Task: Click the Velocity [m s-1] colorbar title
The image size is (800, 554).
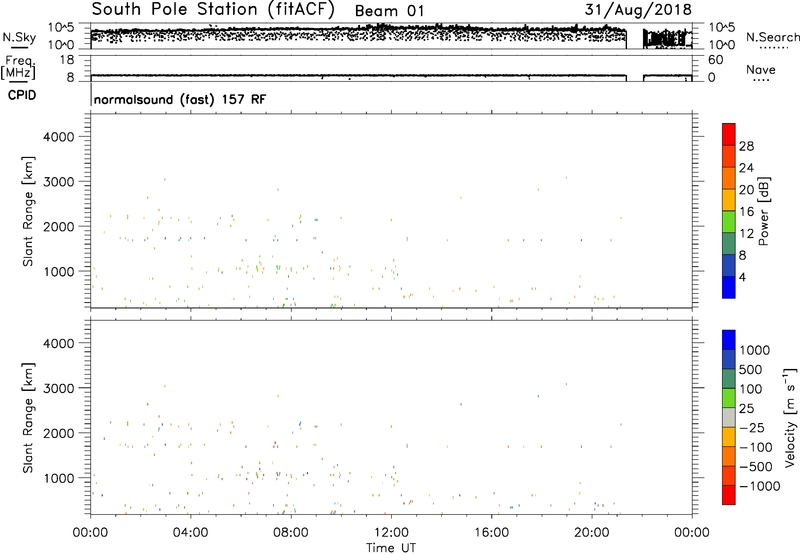Action: (x=790, y=417)
